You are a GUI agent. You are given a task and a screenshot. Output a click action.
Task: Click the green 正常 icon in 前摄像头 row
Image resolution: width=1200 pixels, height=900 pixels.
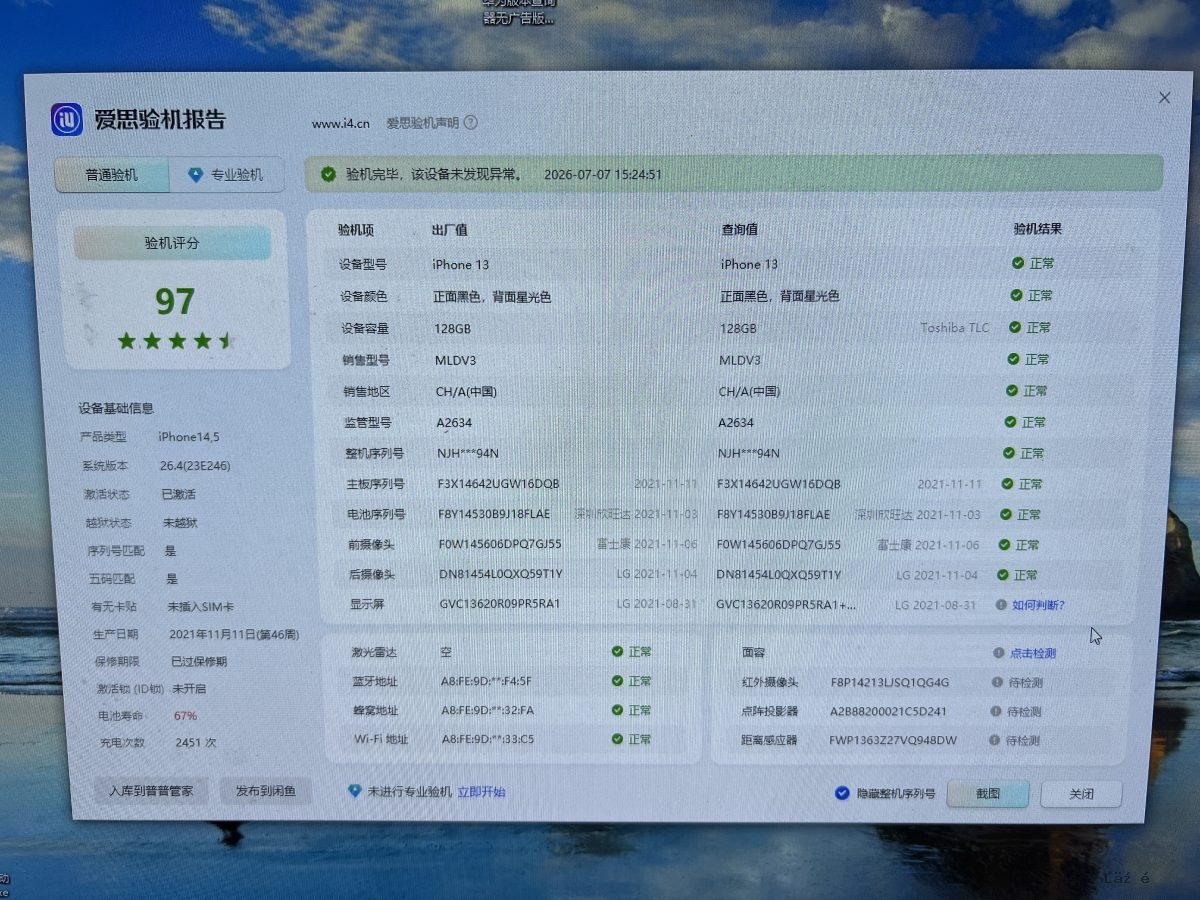[x=1004, y=545]
